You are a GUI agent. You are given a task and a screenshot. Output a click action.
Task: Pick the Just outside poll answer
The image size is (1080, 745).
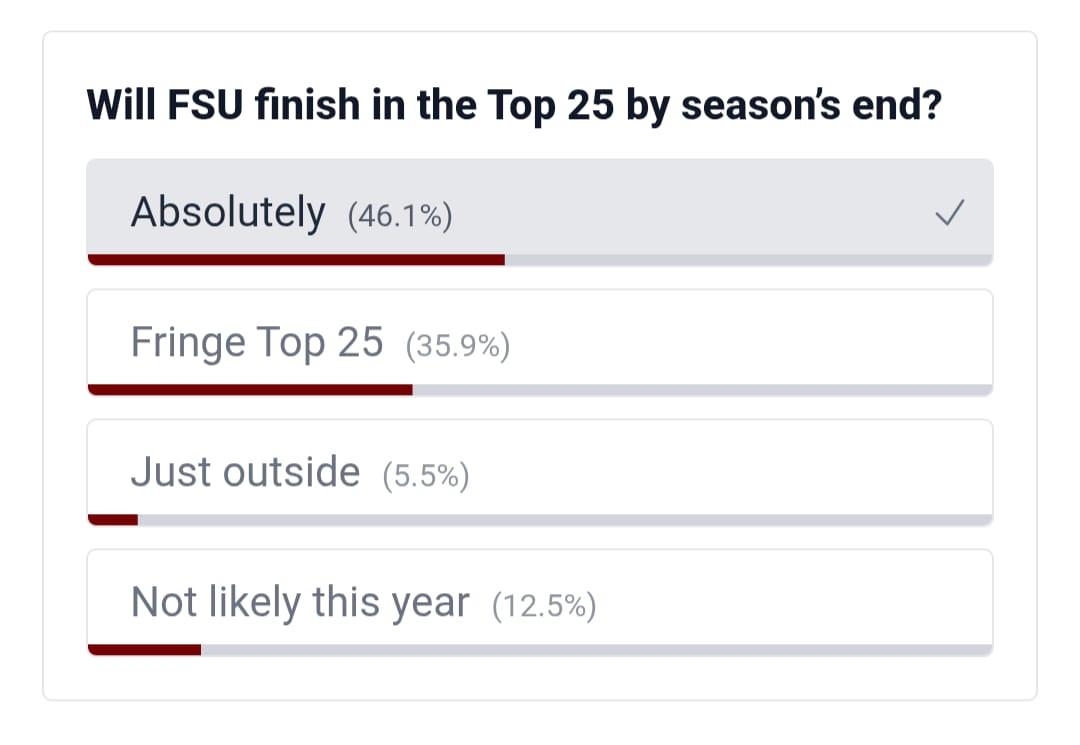click(540, 472)
